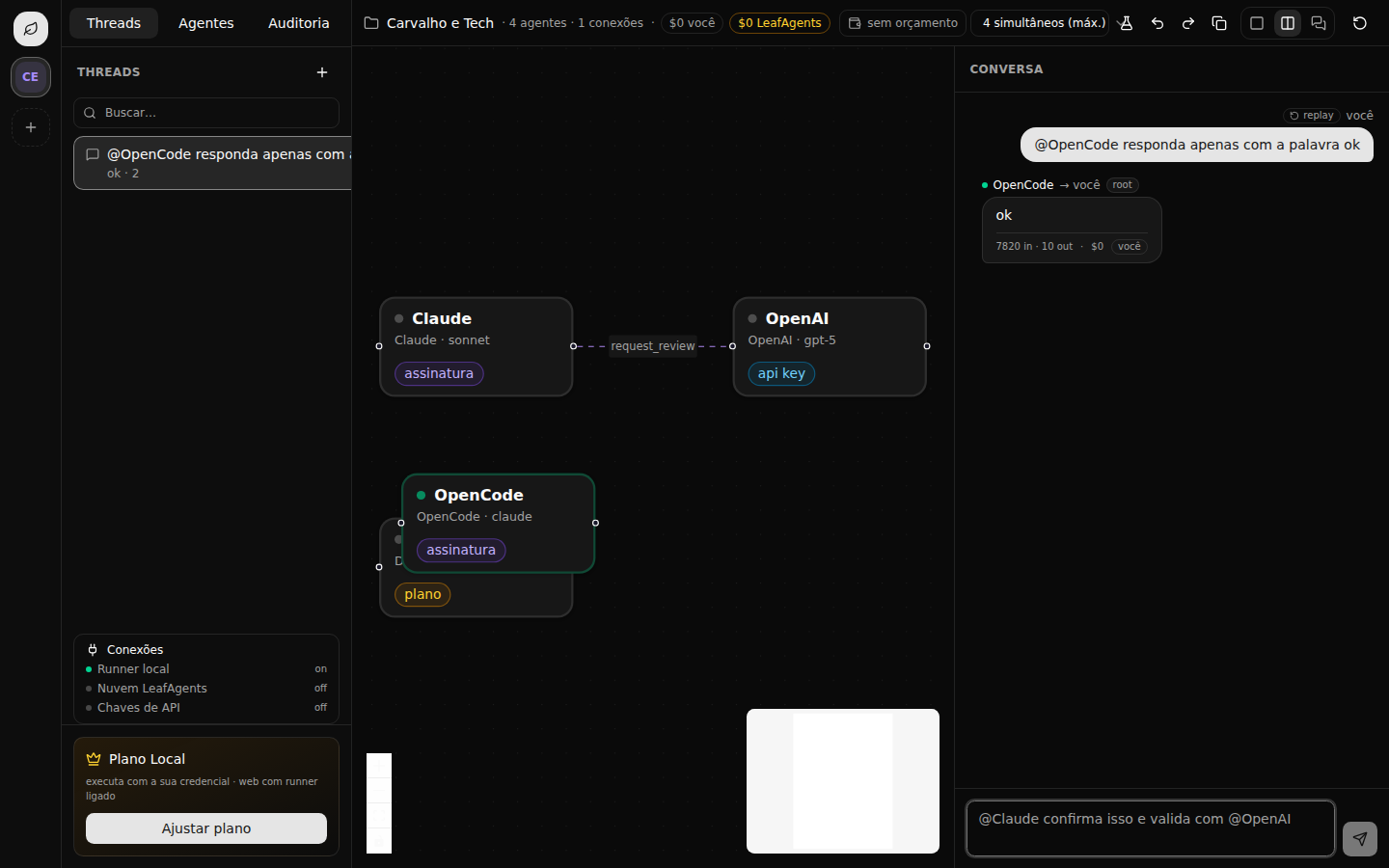Click the LeafAgents leaf logo icon
The image size is (1389, 868).
(31, 29)
